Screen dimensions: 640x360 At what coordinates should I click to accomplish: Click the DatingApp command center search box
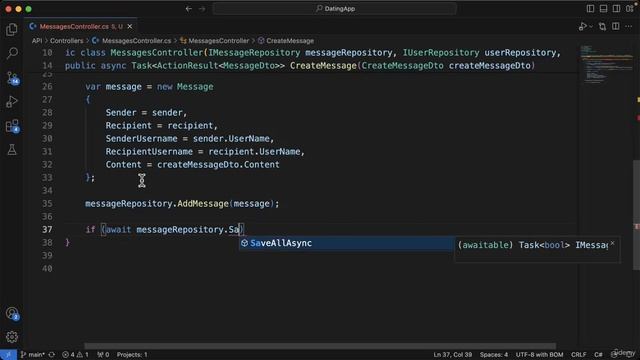335,9
